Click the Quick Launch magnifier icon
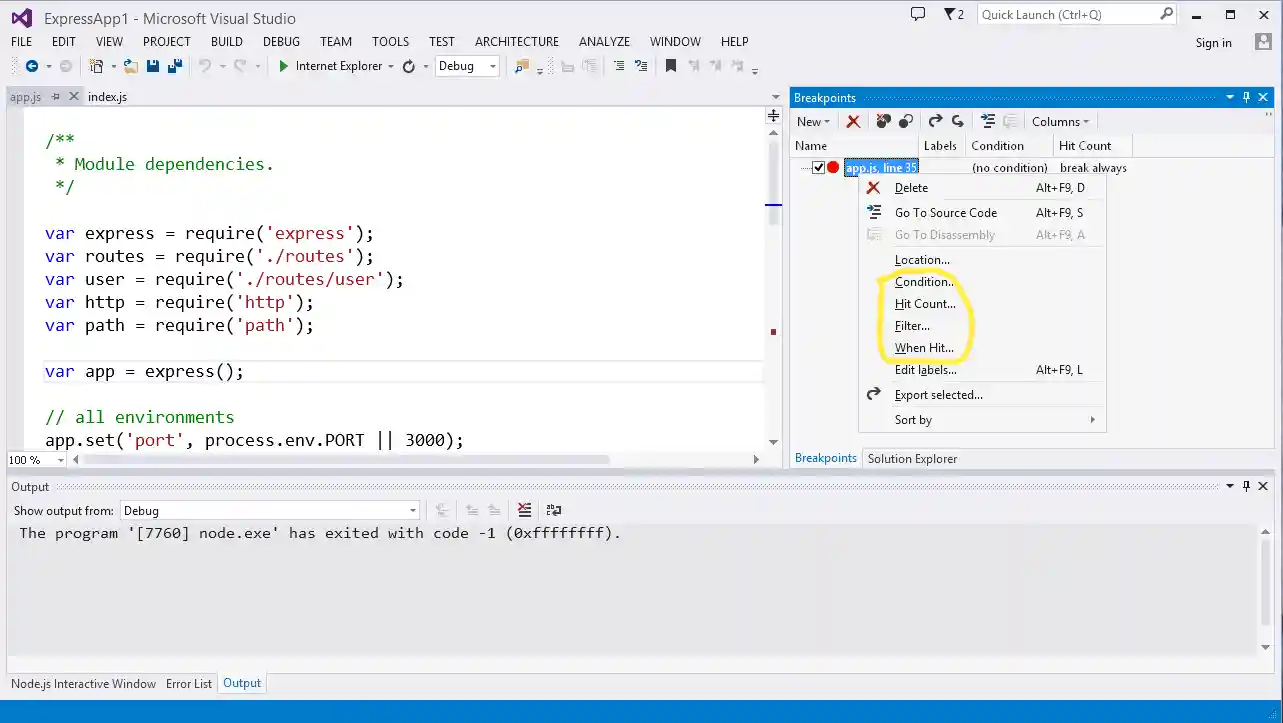The width and height of the screenshot is (1283, 723). pyautogui.click(x=1166, y=14)
